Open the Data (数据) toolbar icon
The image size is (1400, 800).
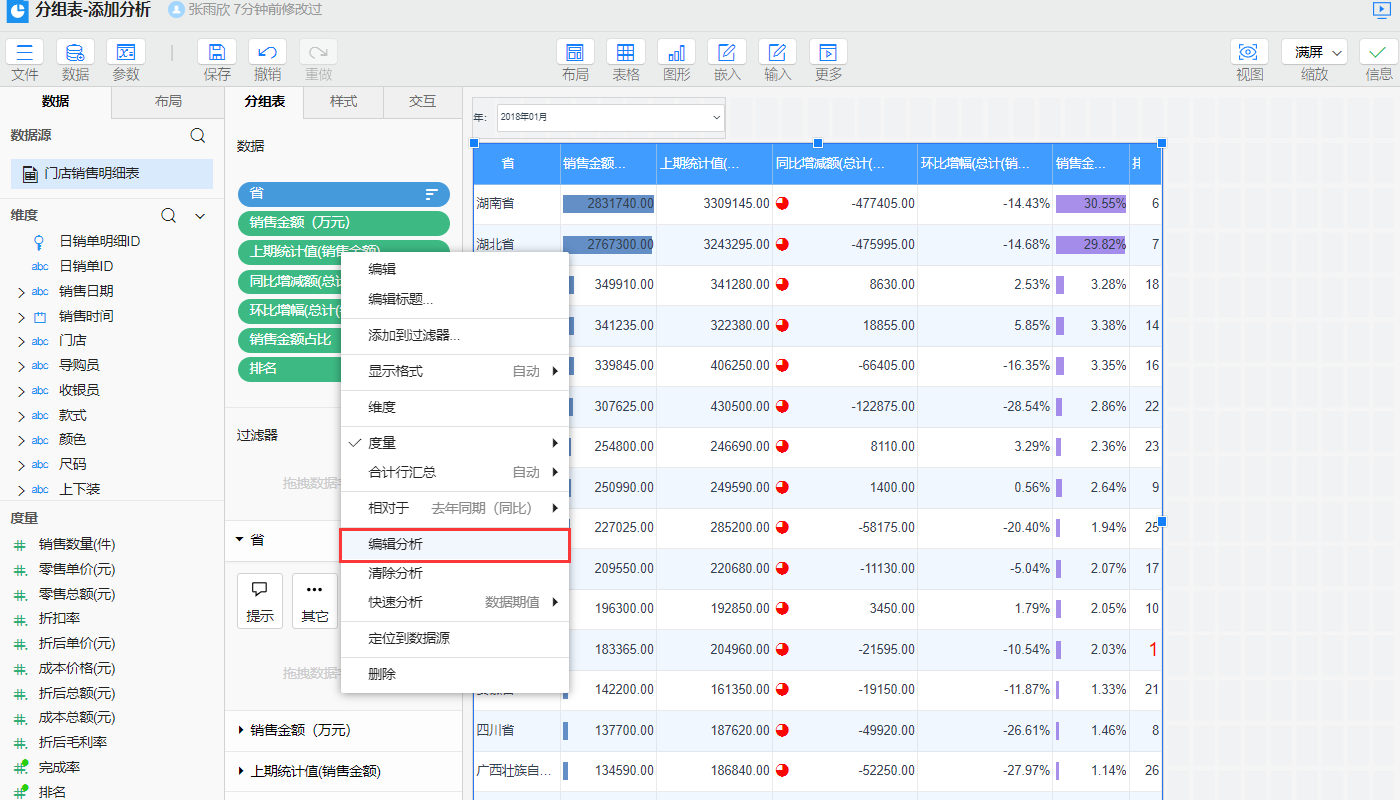point(75,53)
